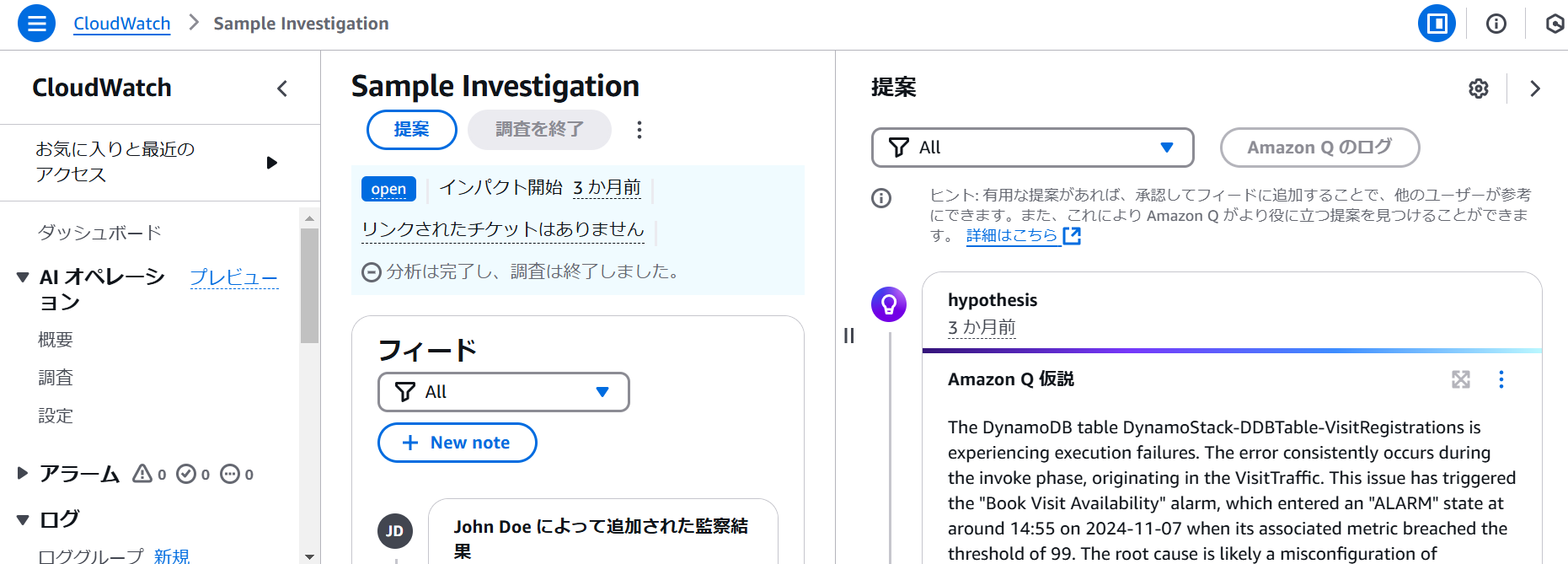Open the Amazon Q 仮説 three-dot menu
The height and width of the screenshot is (564, 1568).
[x=1501, y=379]
